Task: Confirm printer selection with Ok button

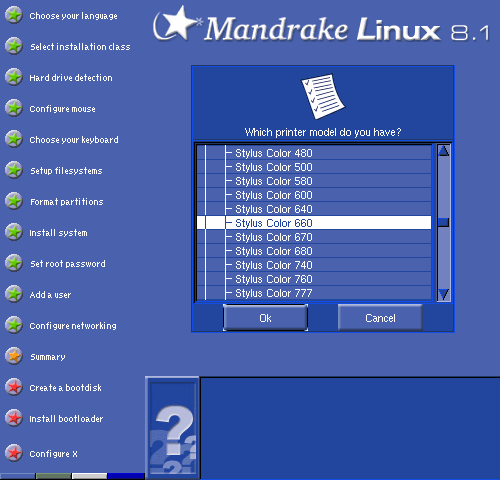Action: tap(265, 318)
